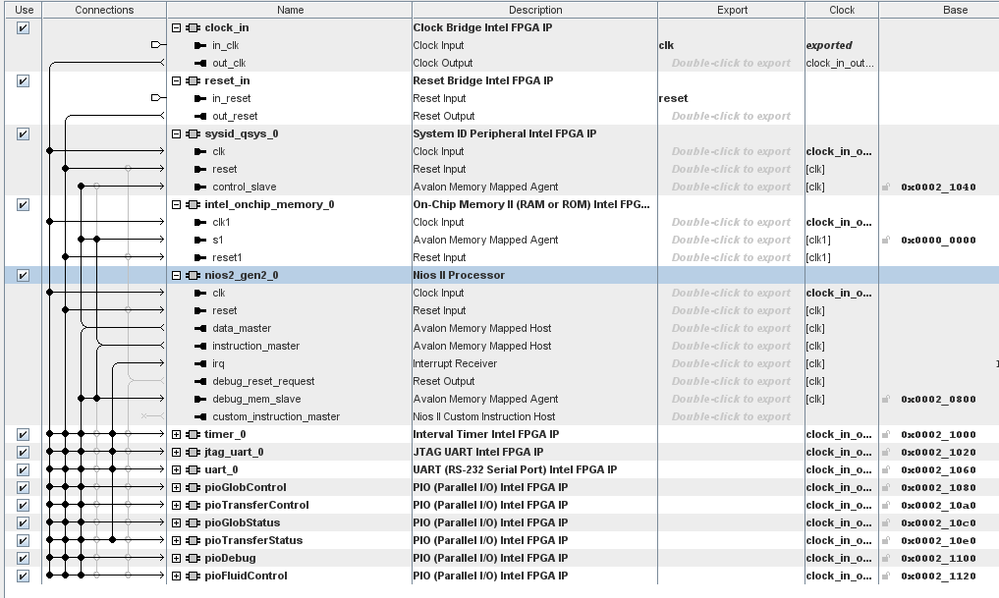Collapse the reset_in component tree
This screenshot has height=598, width=999.
pos(176,80)
